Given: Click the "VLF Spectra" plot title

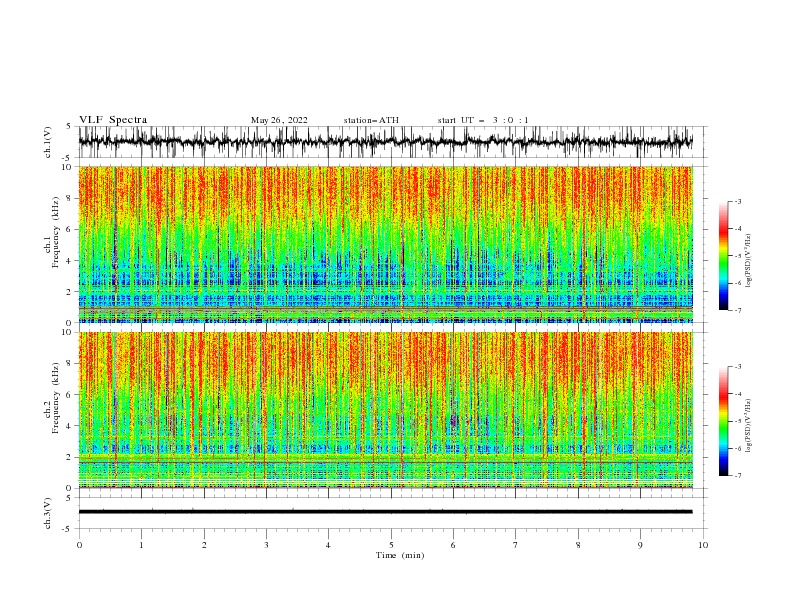Looking at the screenshot, I should [x=113, y=120].
